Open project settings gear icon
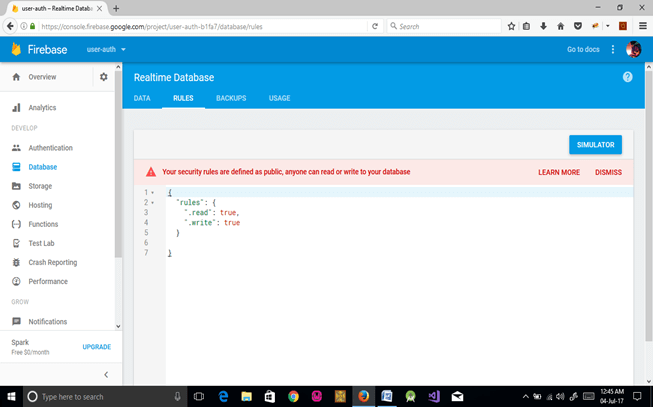653x407 pixels. click(x=103, y=77)
